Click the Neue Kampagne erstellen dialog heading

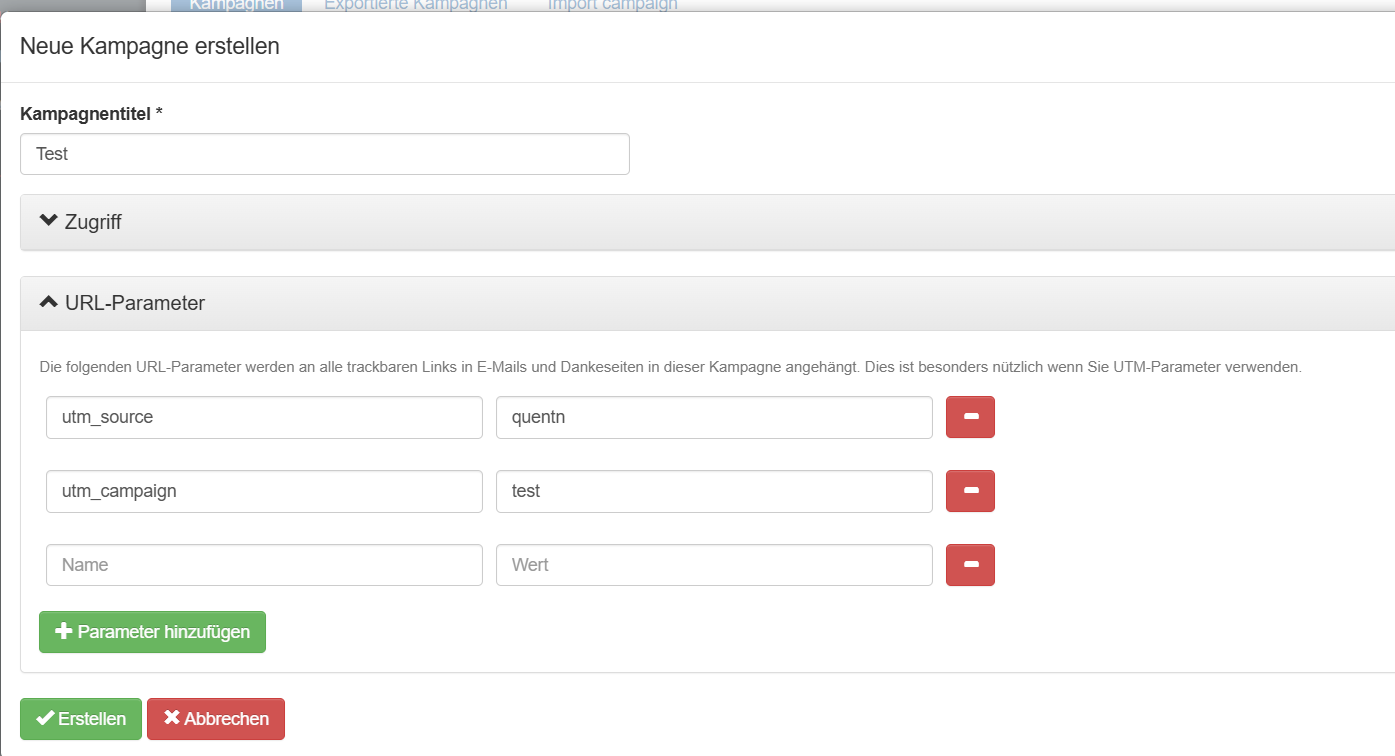coord(150,46)
